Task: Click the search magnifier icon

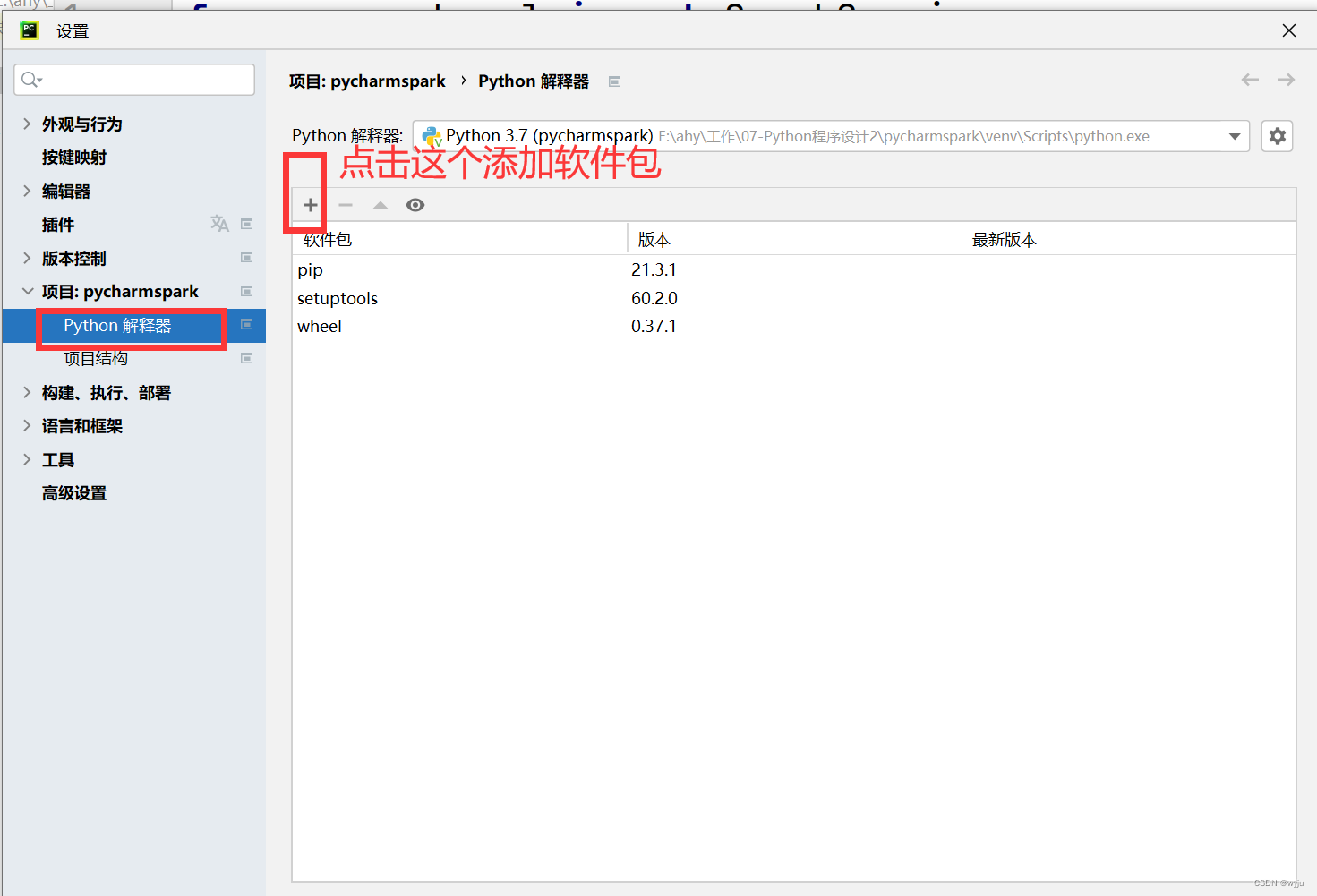Action: 31,80
